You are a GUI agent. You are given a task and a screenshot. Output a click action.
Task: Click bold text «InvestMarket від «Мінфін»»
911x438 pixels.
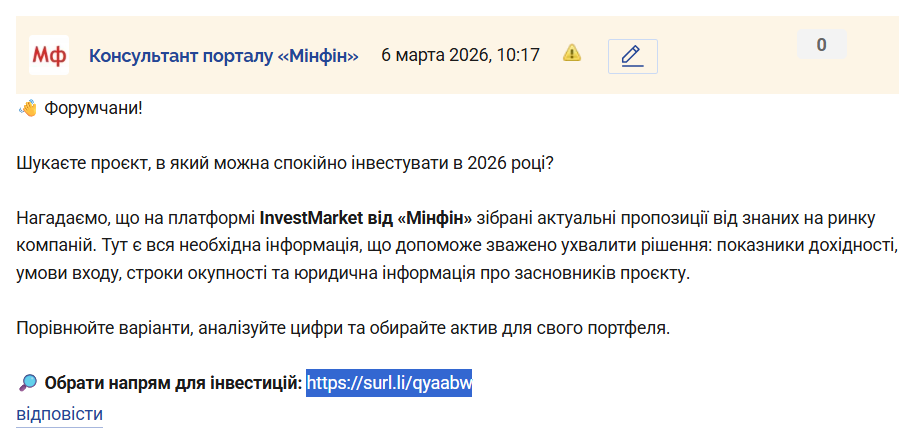pyautogui.click(x=366, y=217)
